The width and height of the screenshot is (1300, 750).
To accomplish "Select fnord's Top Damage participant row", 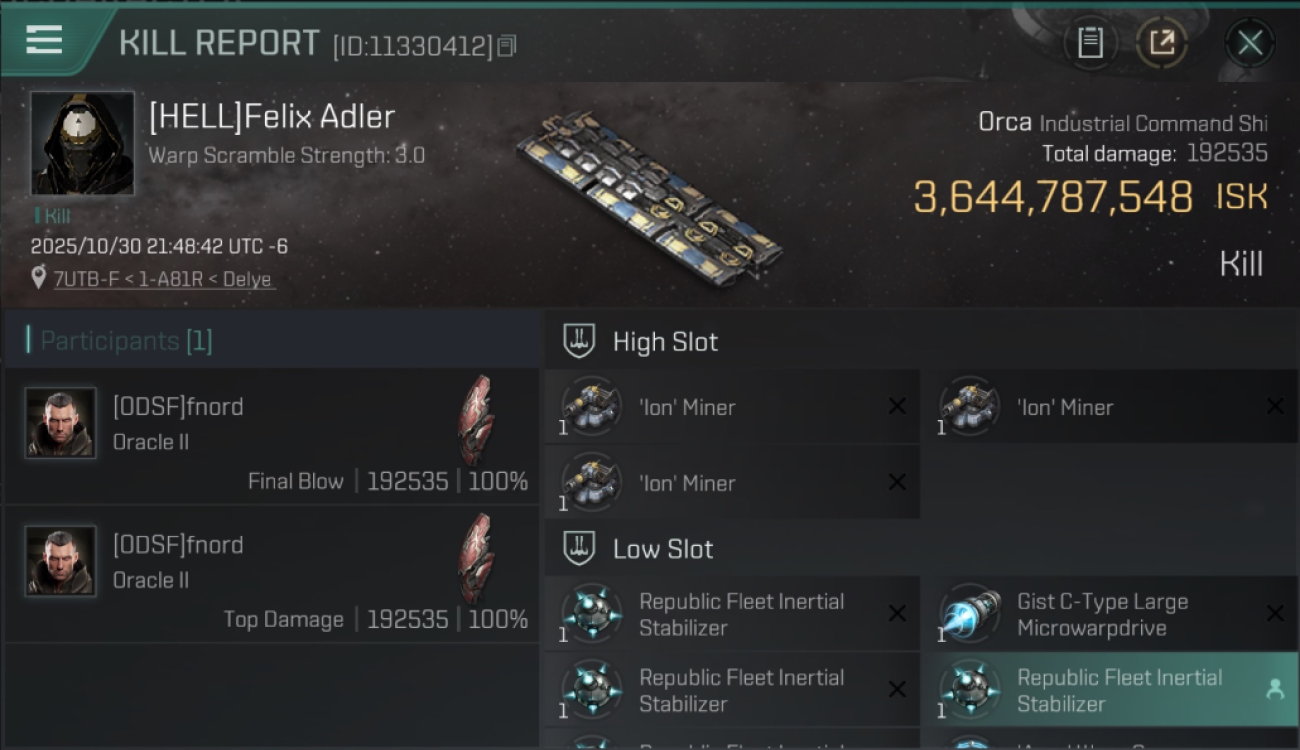I will pyautogui.click(x=272, y=575).
